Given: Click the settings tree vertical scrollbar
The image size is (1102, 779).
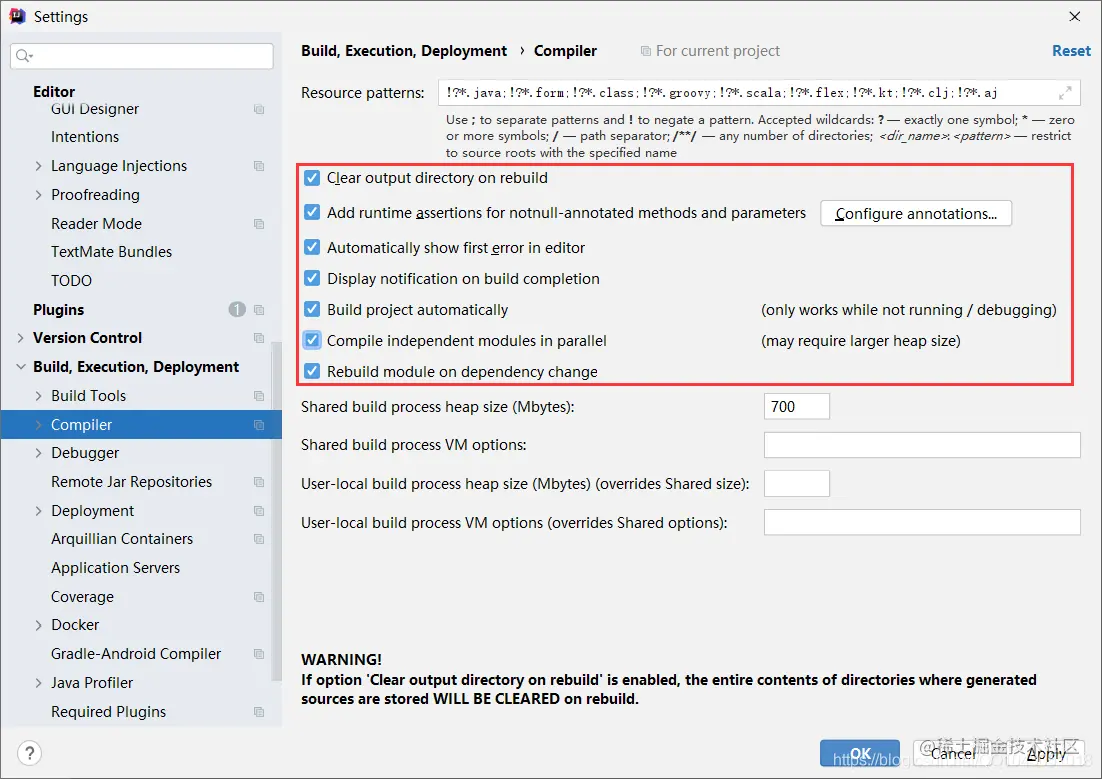Looking at the screenshot, I should (276, 511).
